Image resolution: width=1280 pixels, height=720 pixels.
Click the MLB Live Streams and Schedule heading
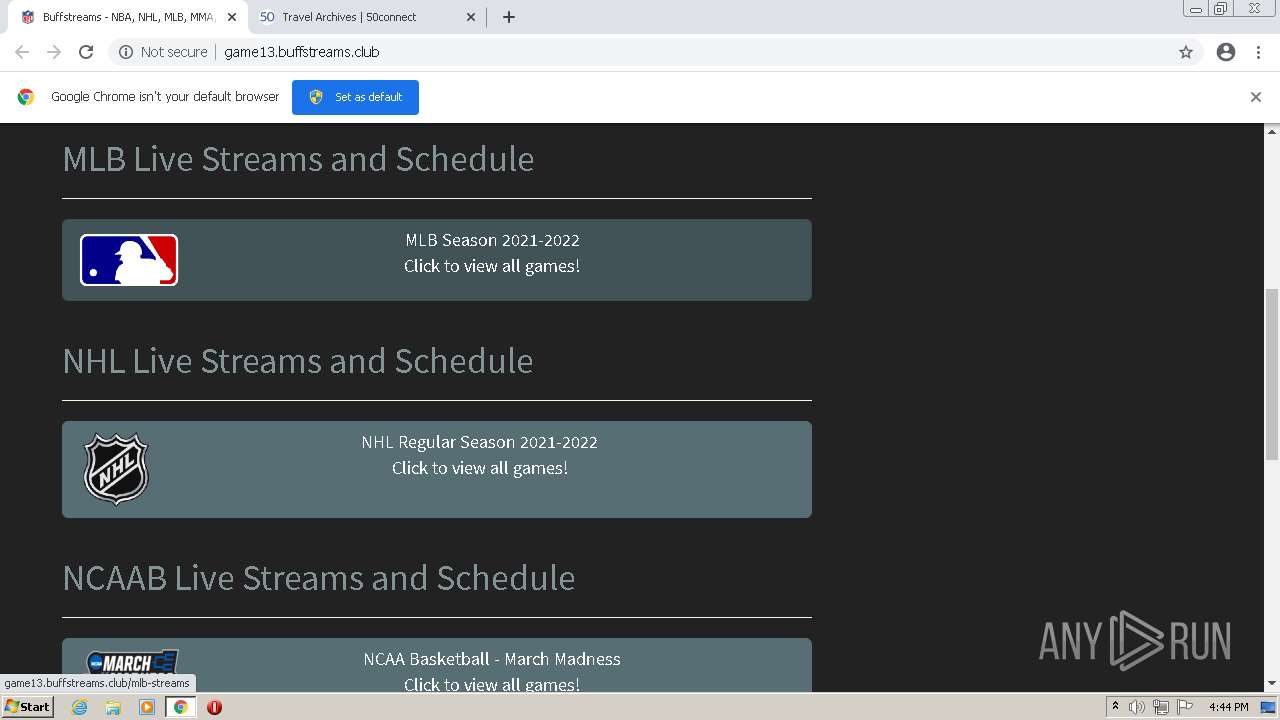298,159
